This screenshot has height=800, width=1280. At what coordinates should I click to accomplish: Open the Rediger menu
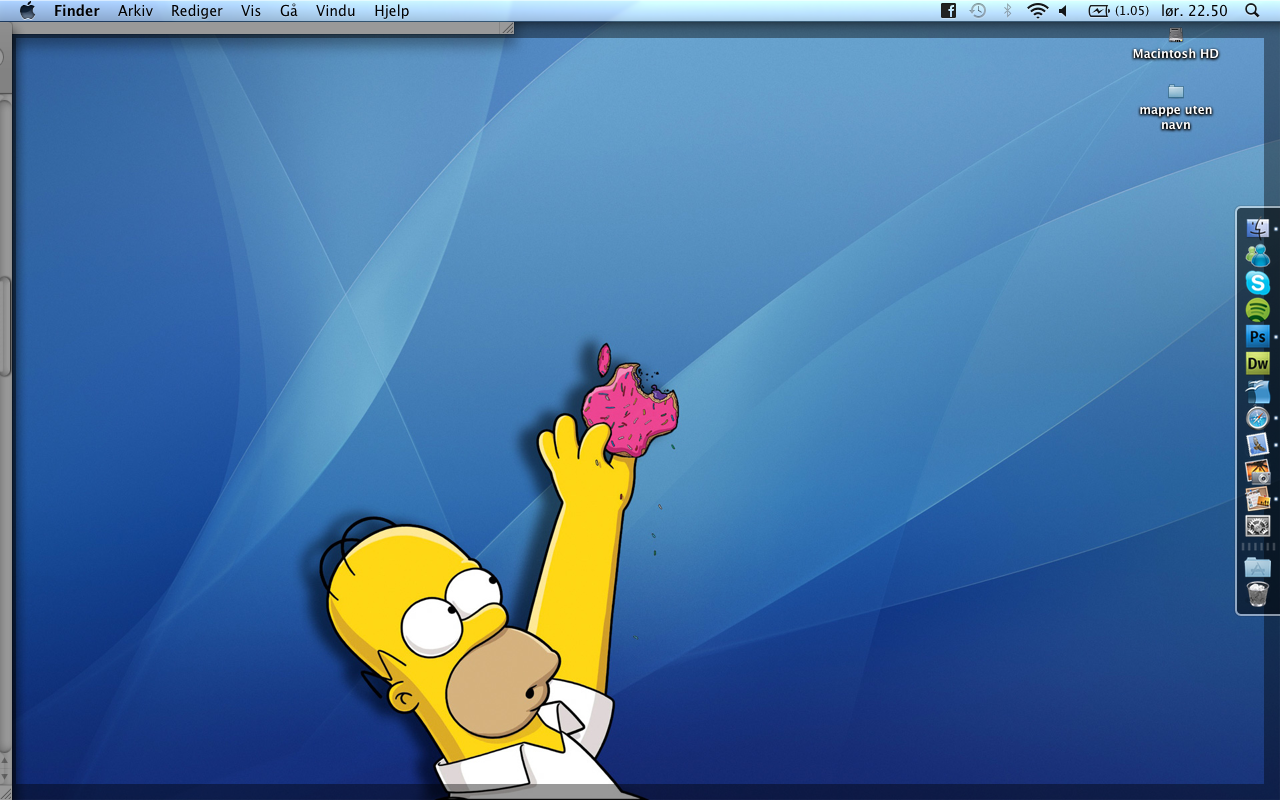[x=197, y=11]
